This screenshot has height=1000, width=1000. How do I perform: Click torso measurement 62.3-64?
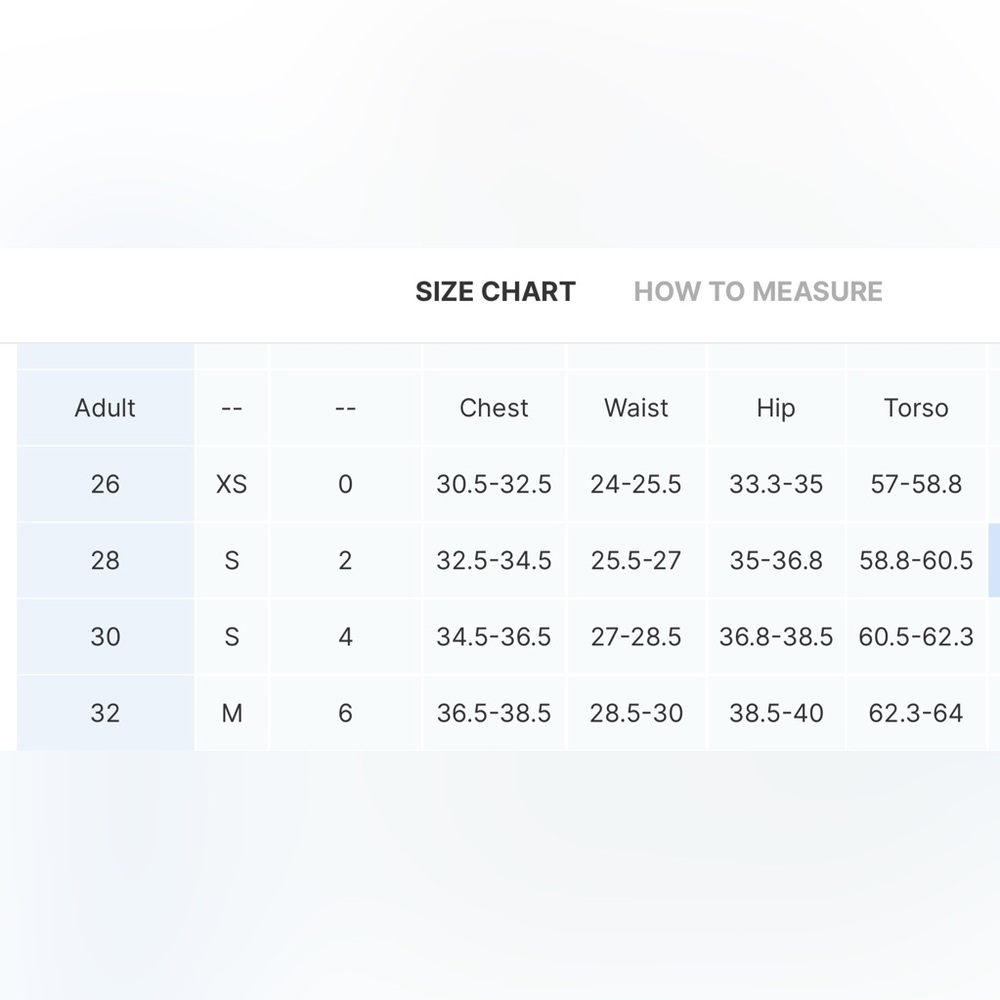[916, 713]
